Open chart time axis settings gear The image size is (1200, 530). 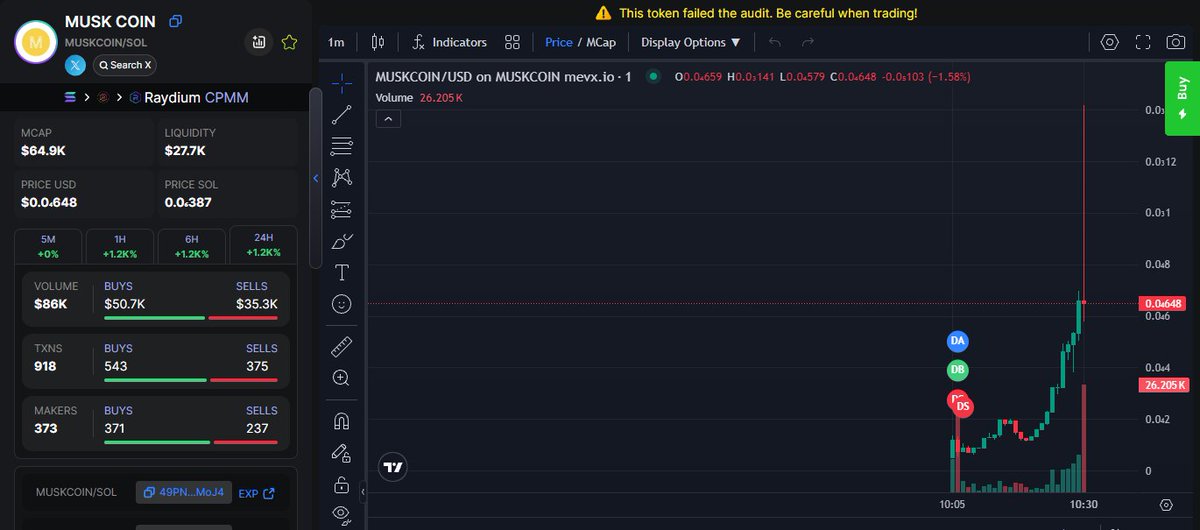point(1166,505)
